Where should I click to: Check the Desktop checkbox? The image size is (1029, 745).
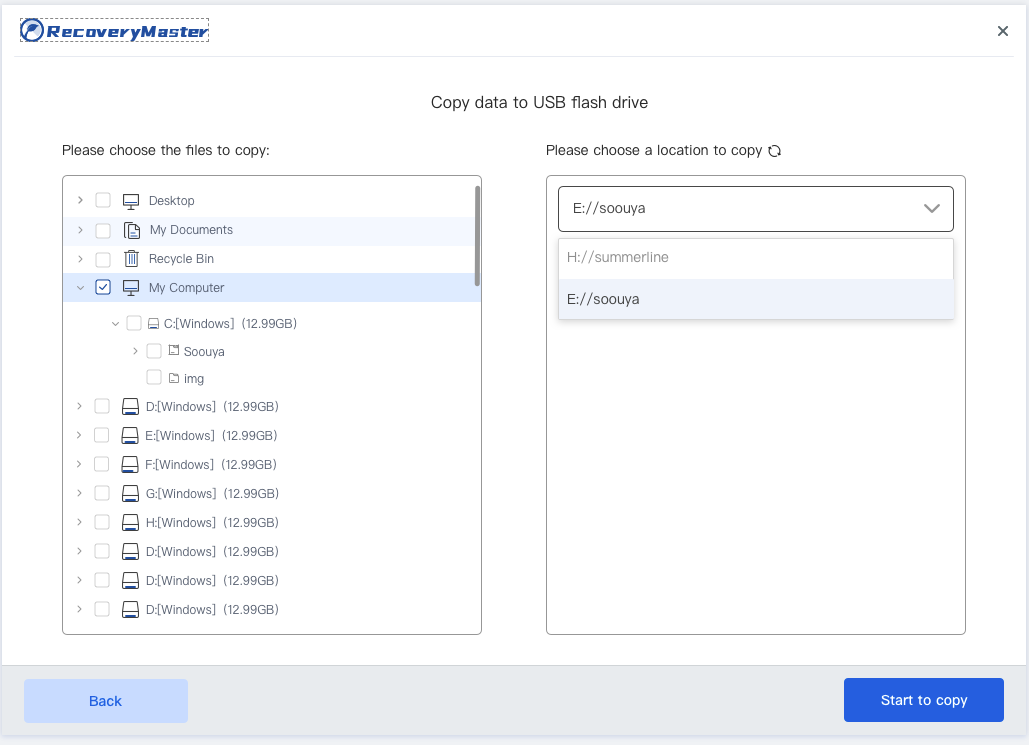pyautogui.click(x=103, y=201)
